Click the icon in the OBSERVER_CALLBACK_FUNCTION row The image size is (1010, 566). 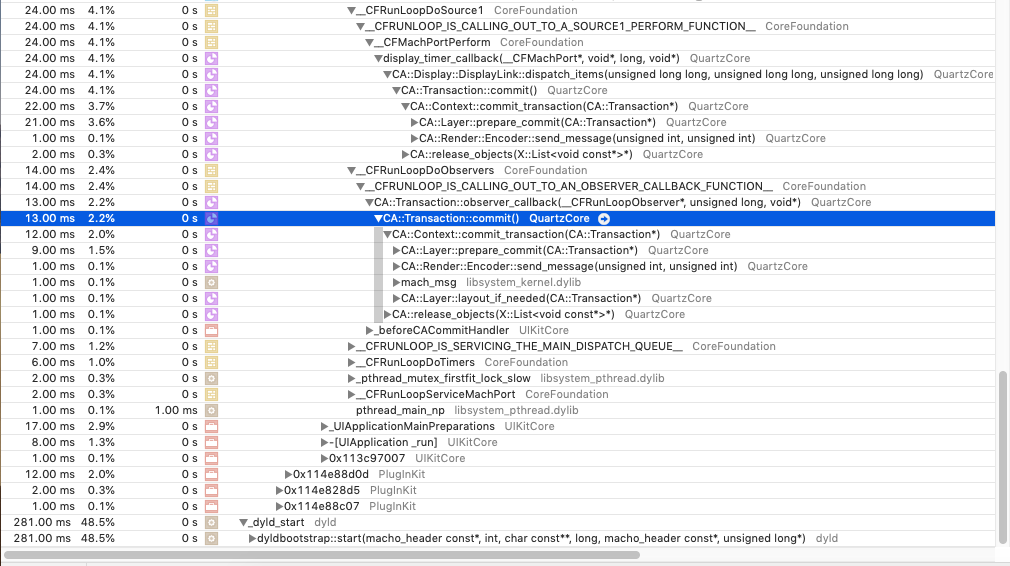tap(211, 187)
